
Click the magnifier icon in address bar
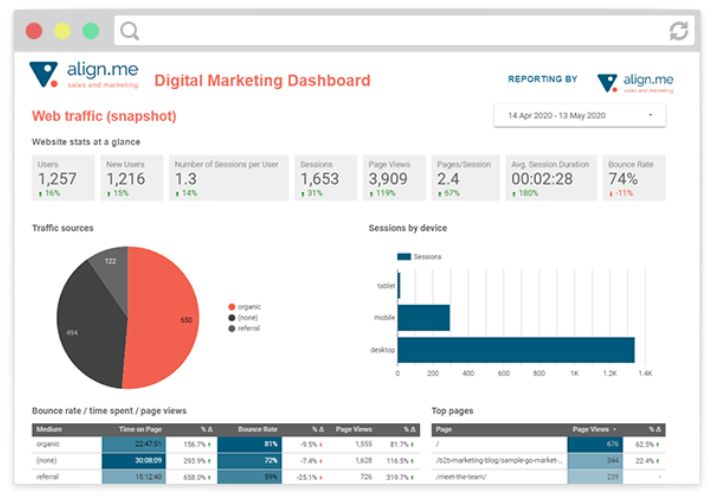[x=130, y=31]
